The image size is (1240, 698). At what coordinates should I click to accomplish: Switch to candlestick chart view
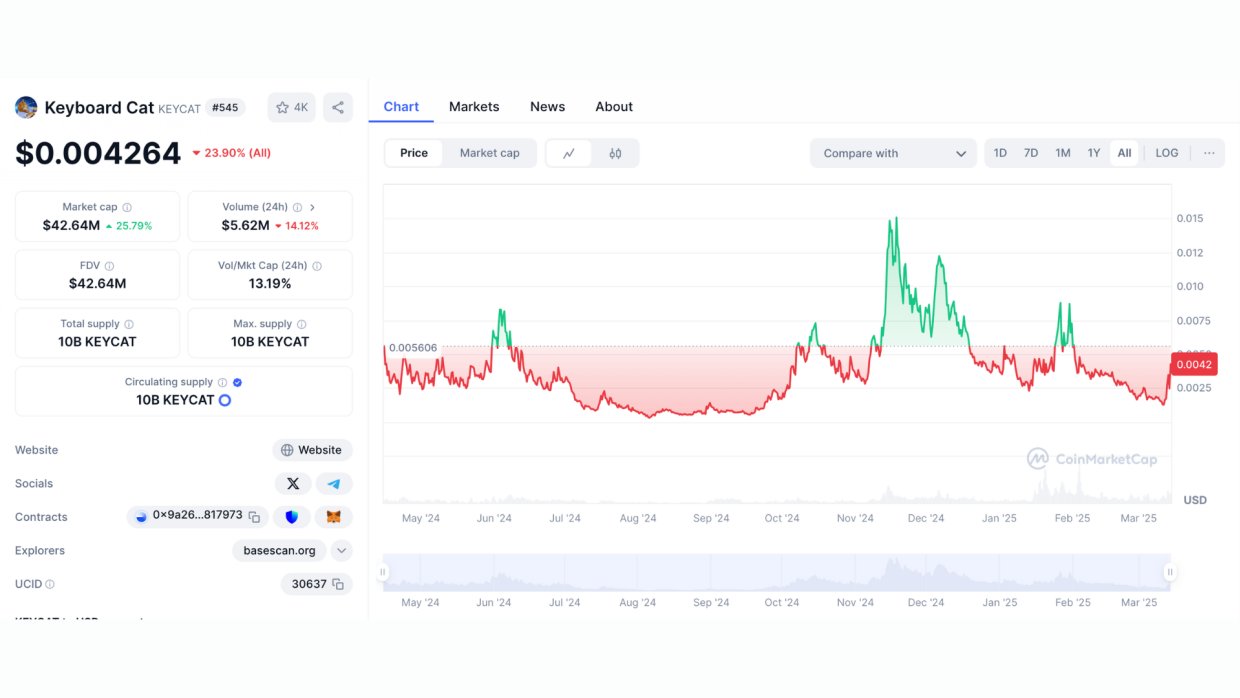click(x=615, y=153)
